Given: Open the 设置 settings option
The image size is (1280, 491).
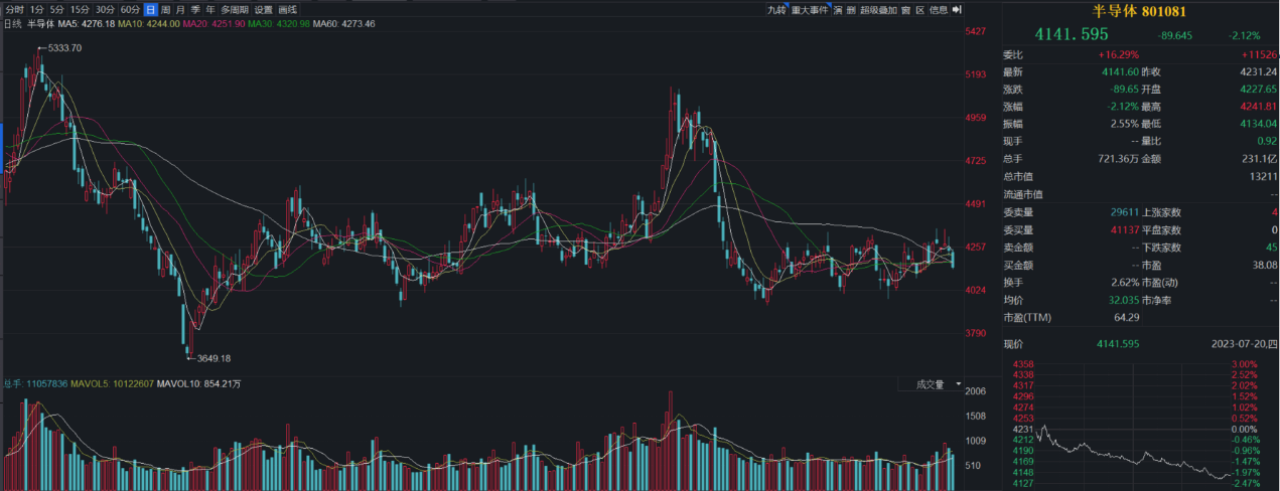Looking at the screenshot, I should click(x=263, y=10).
